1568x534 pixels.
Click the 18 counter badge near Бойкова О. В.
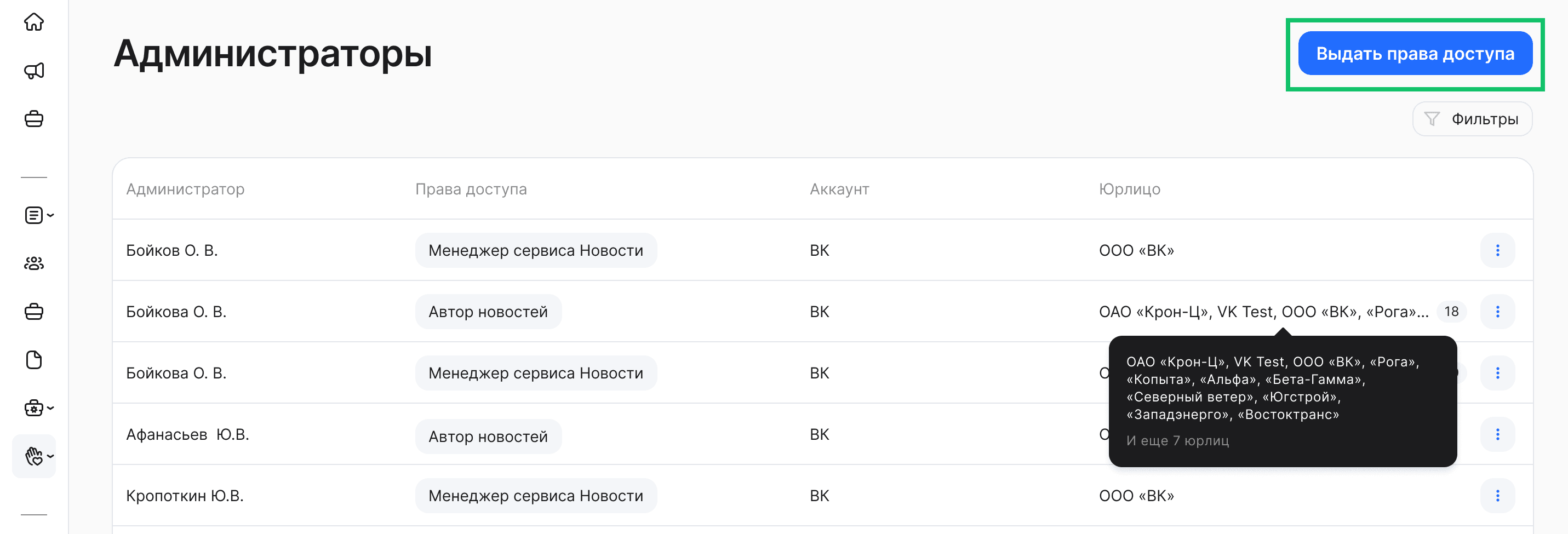1451,312
